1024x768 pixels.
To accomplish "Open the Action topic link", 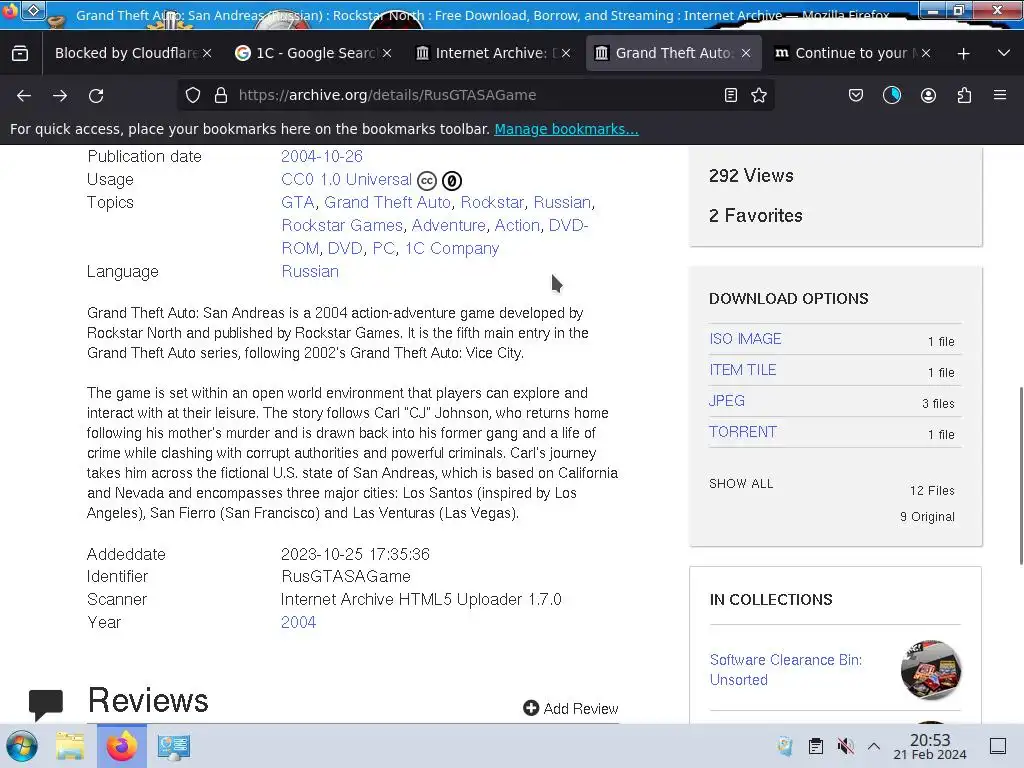I will click(x=517, y=225).
